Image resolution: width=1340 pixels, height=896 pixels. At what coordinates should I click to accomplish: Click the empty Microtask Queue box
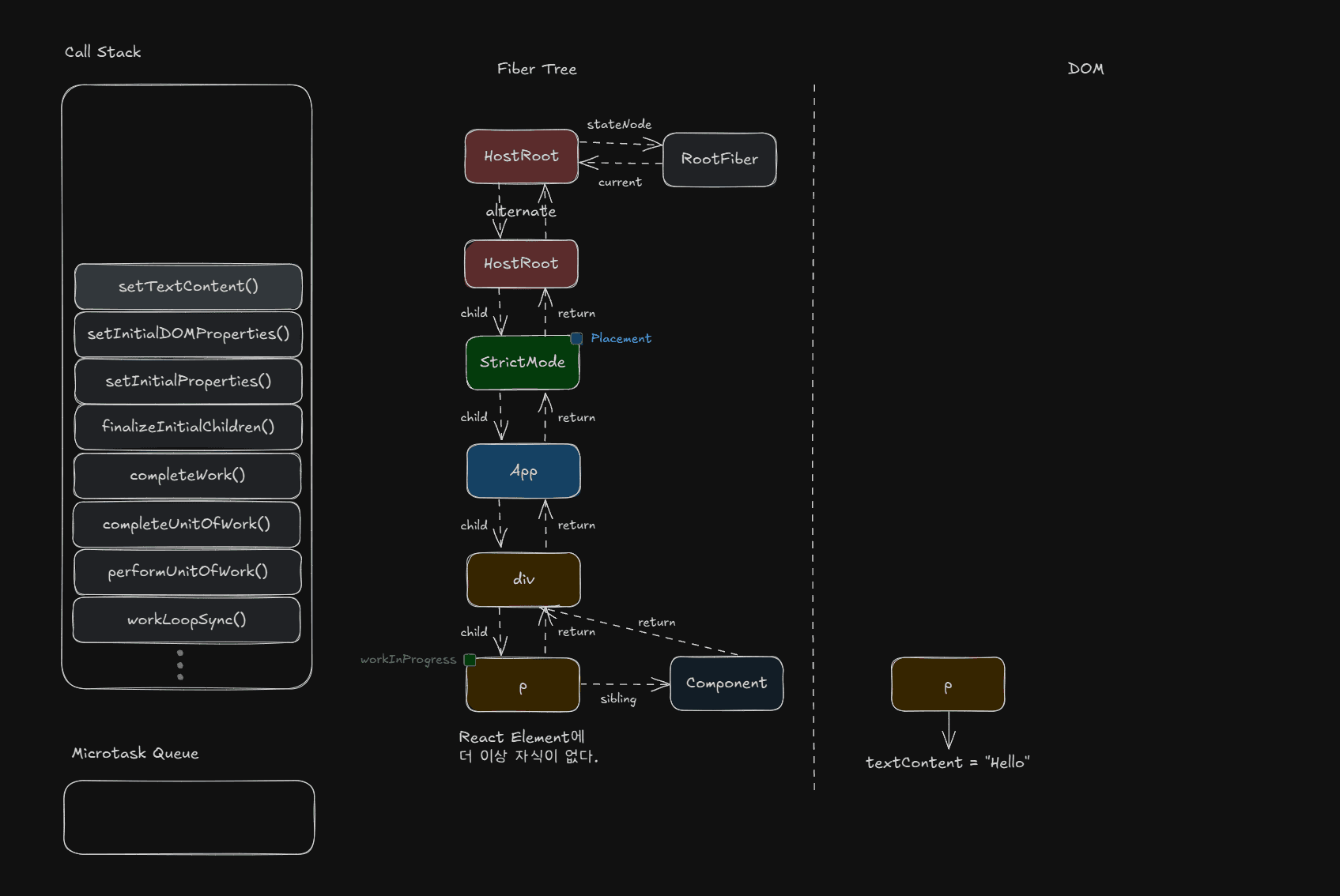pos(189,818)
